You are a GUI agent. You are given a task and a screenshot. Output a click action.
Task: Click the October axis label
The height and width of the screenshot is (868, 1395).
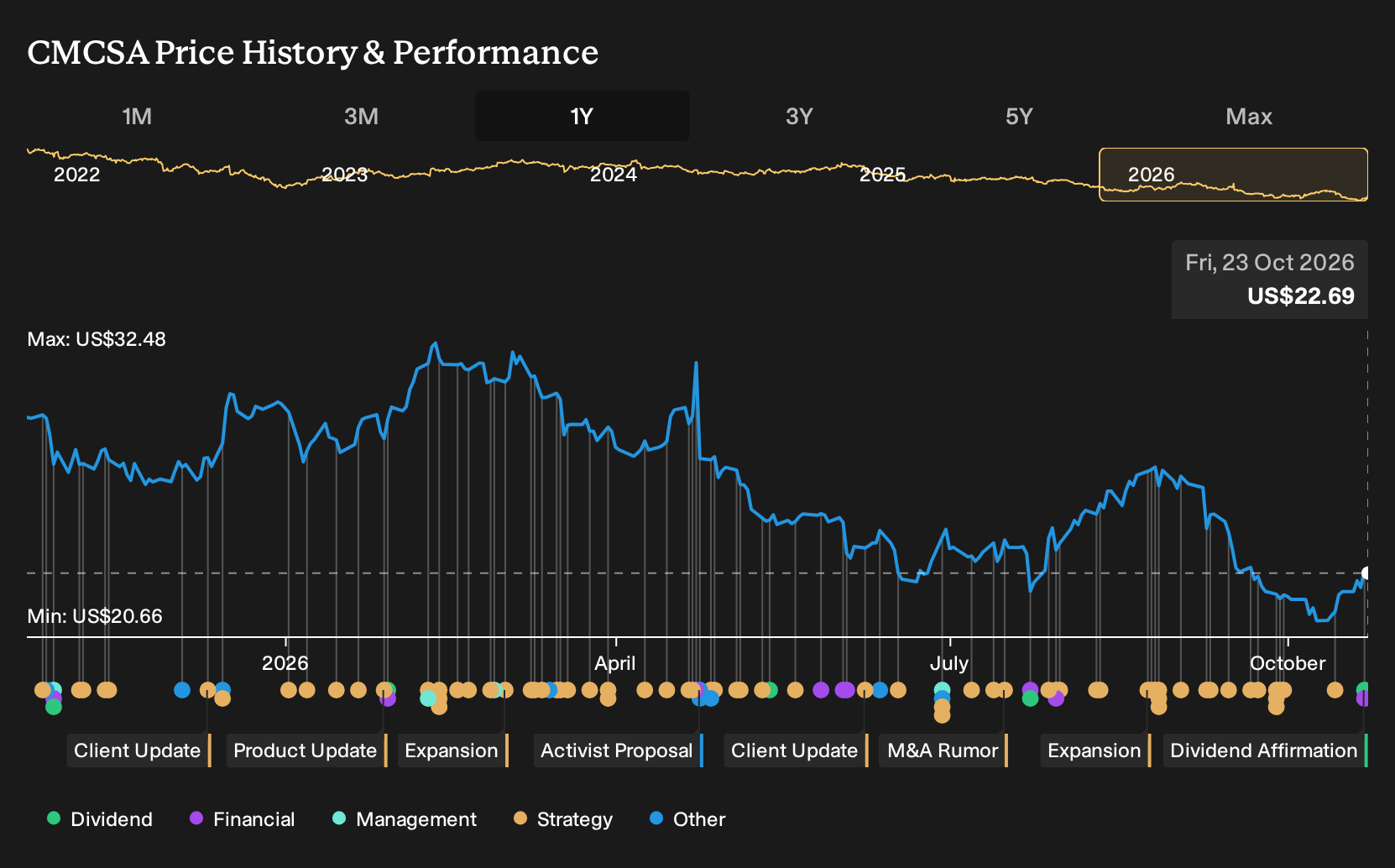pyautogui.click(x=1288, y=663)
